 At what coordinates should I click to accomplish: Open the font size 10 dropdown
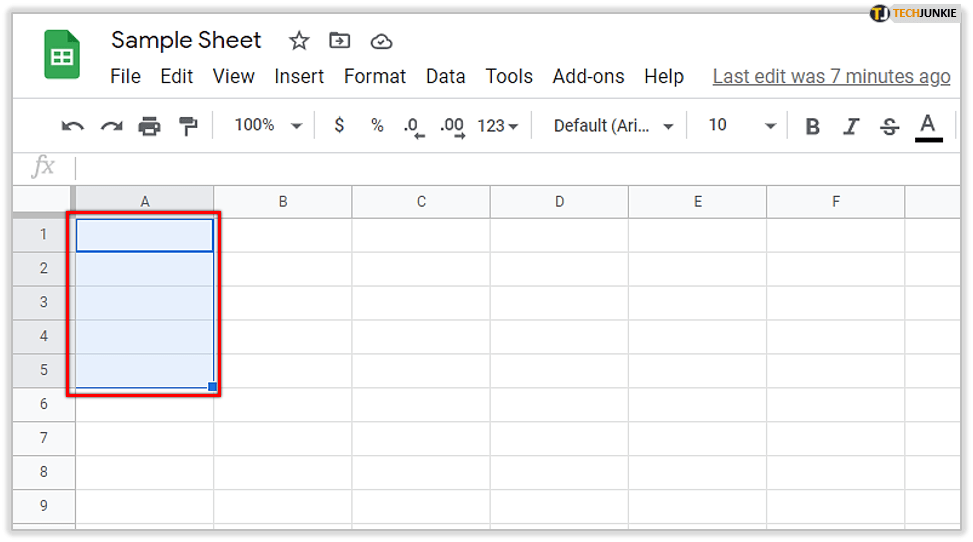(742, 125)
